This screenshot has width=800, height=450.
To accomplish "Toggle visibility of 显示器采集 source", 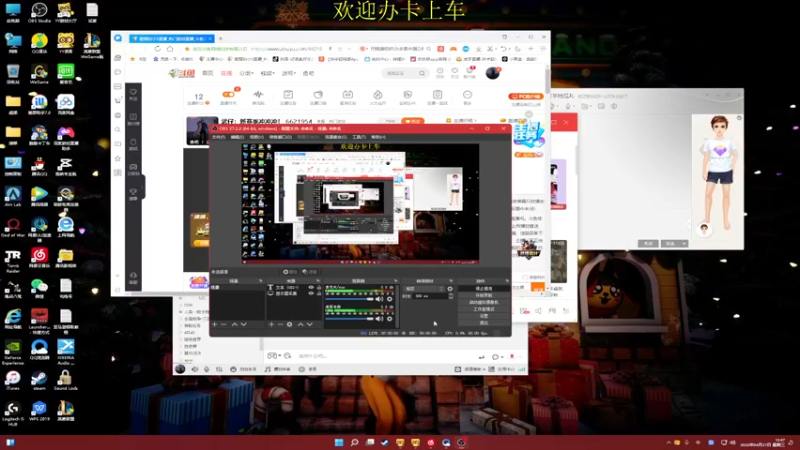I will point(311,294).
